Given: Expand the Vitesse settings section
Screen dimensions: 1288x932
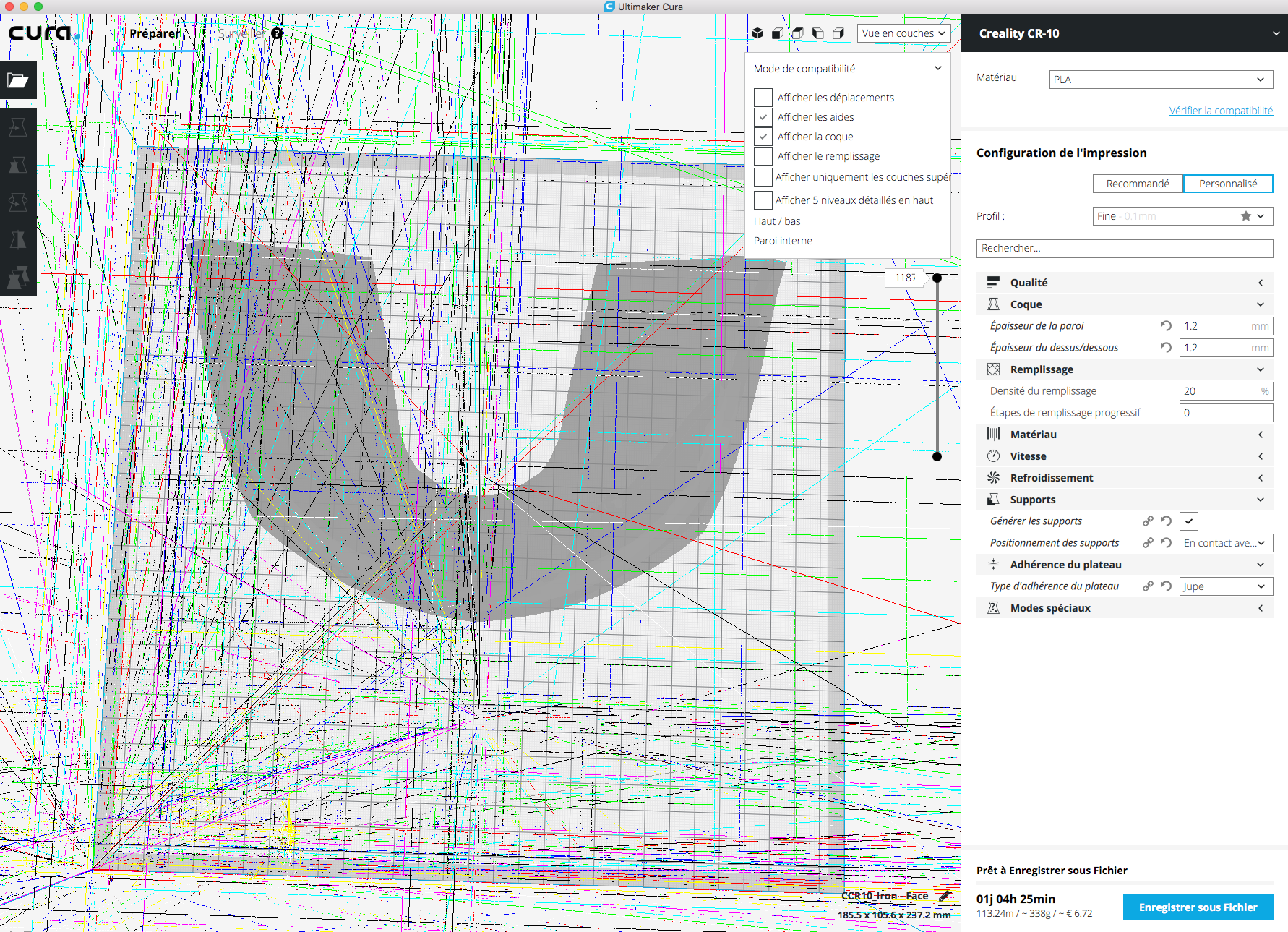Looking at the screenshot, I should click(x=1125, y=456).
